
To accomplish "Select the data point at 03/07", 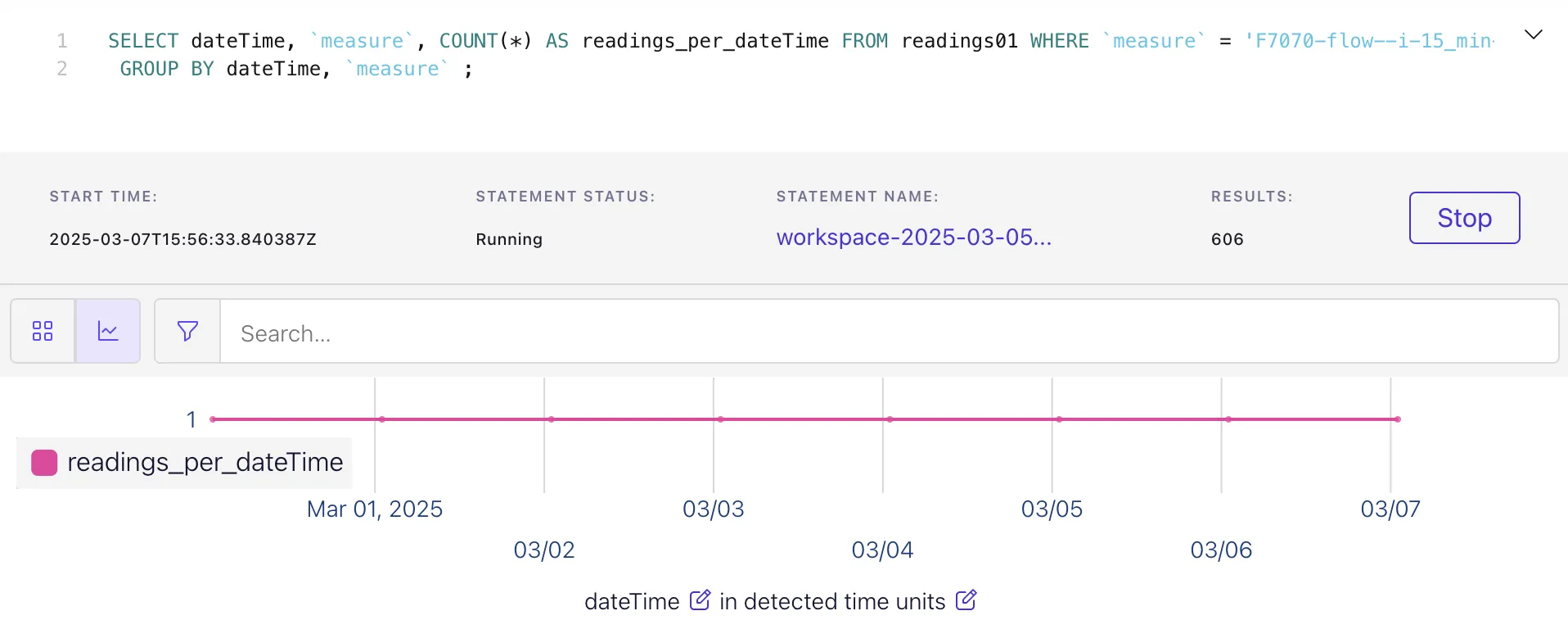I will 1398,419.
